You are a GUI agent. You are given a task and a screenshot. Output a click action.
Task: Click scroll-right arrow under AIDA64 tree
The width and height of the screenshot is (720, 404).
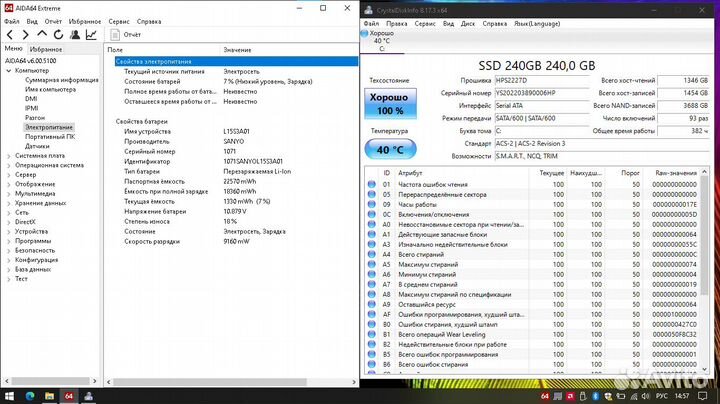pyautogui.click(x=95, y=381)
